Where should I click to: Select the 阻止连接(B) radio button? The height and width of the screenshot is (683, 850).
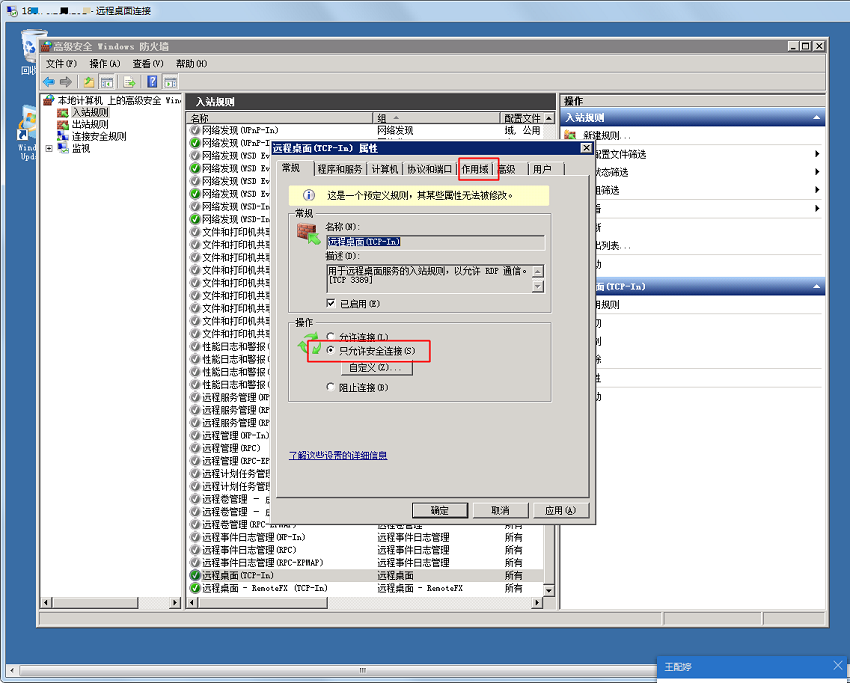click(x=331, y=387)
